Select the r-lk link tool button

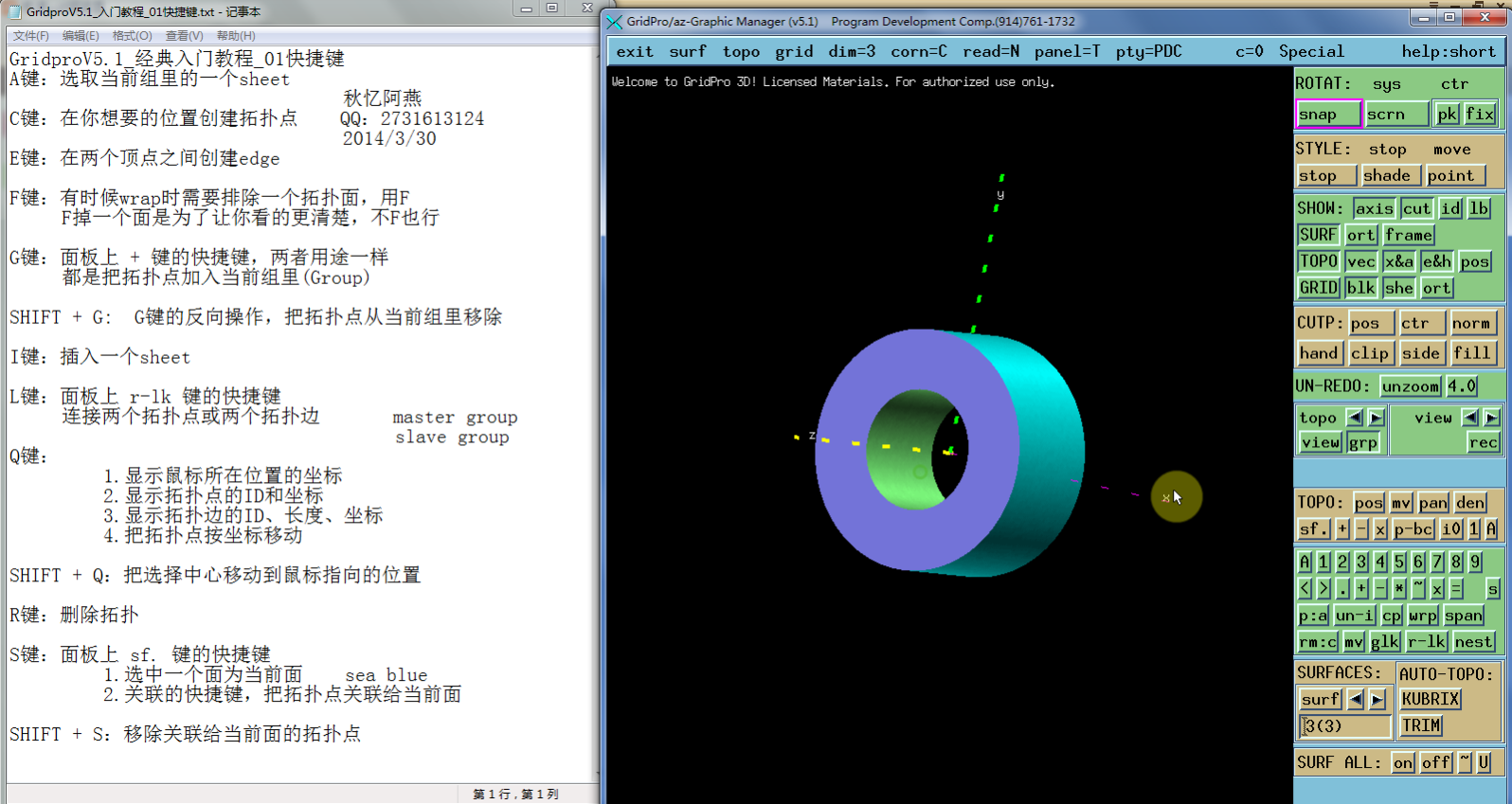pyautogui.click(x=1426, y=642)
